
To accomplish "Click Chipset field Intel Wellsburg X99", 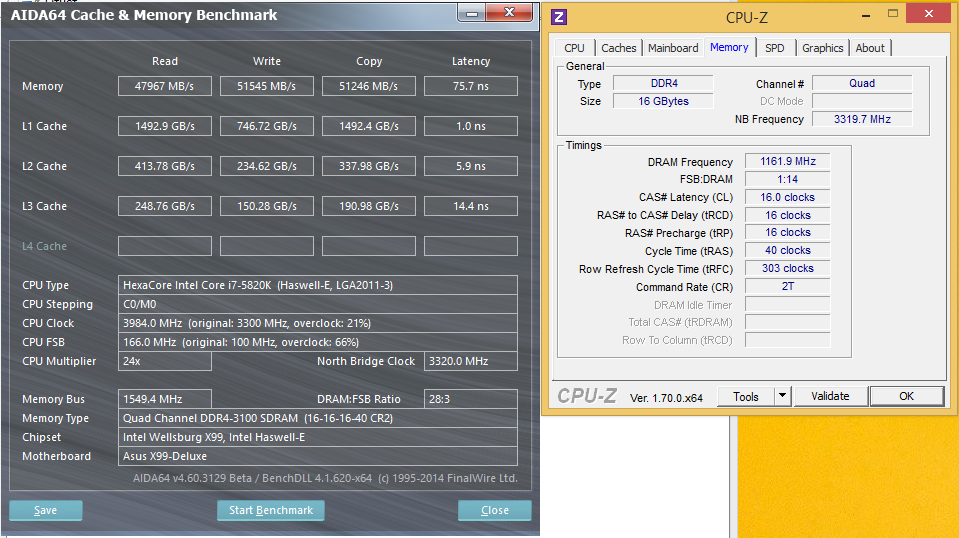I will tap(317, 437).
